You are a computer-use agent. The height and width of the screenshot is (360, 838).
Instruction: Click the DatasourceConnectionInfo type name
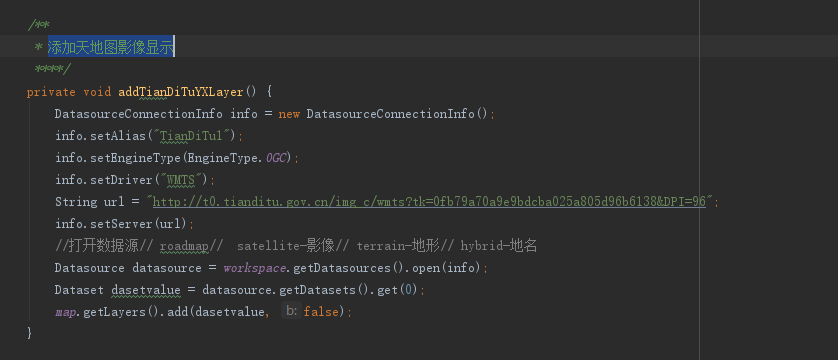click(138, 114)
